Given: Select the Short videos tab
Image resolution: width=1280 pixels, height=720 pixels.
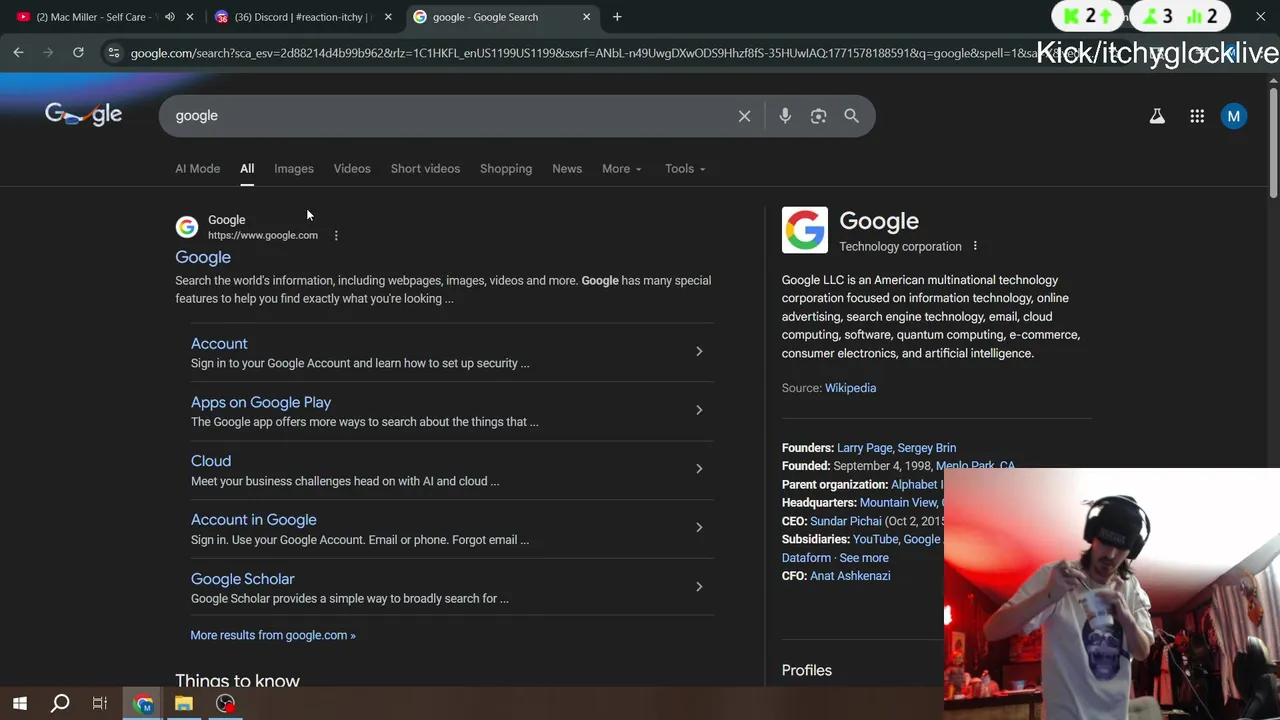Looking at the screenshot, I should tap(425, 169).
